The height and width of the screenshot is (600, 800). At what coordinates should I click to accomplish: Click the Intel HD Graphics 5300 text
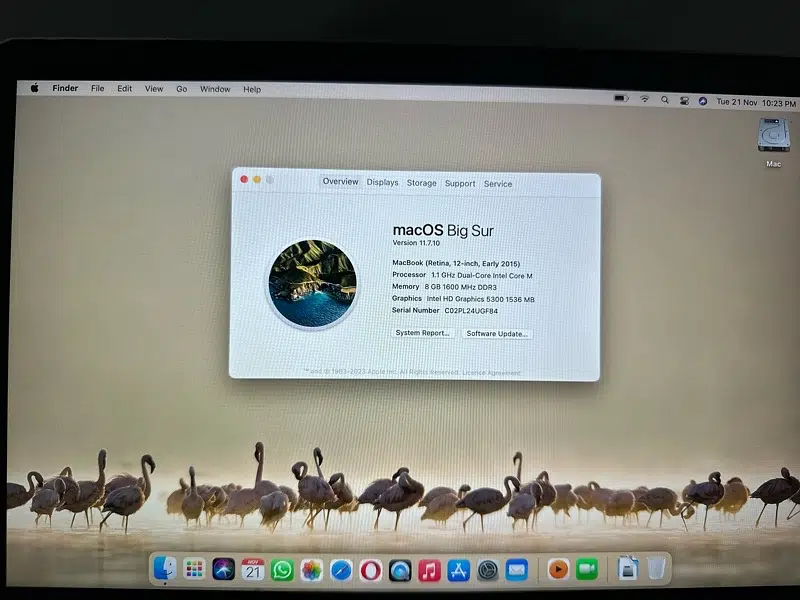coord(481,299)
